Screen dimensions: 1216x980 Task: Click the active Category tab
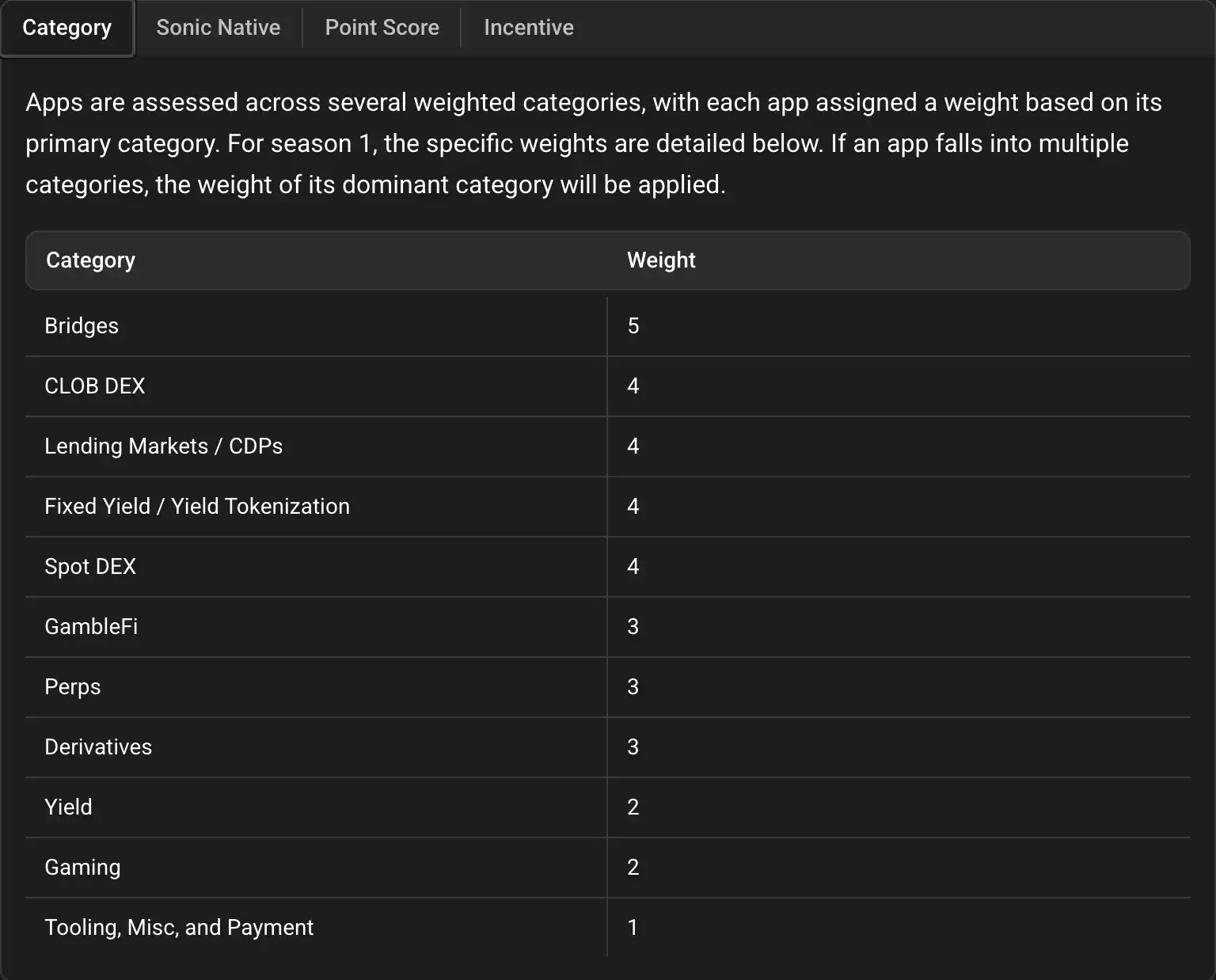(x=67, y=28)
